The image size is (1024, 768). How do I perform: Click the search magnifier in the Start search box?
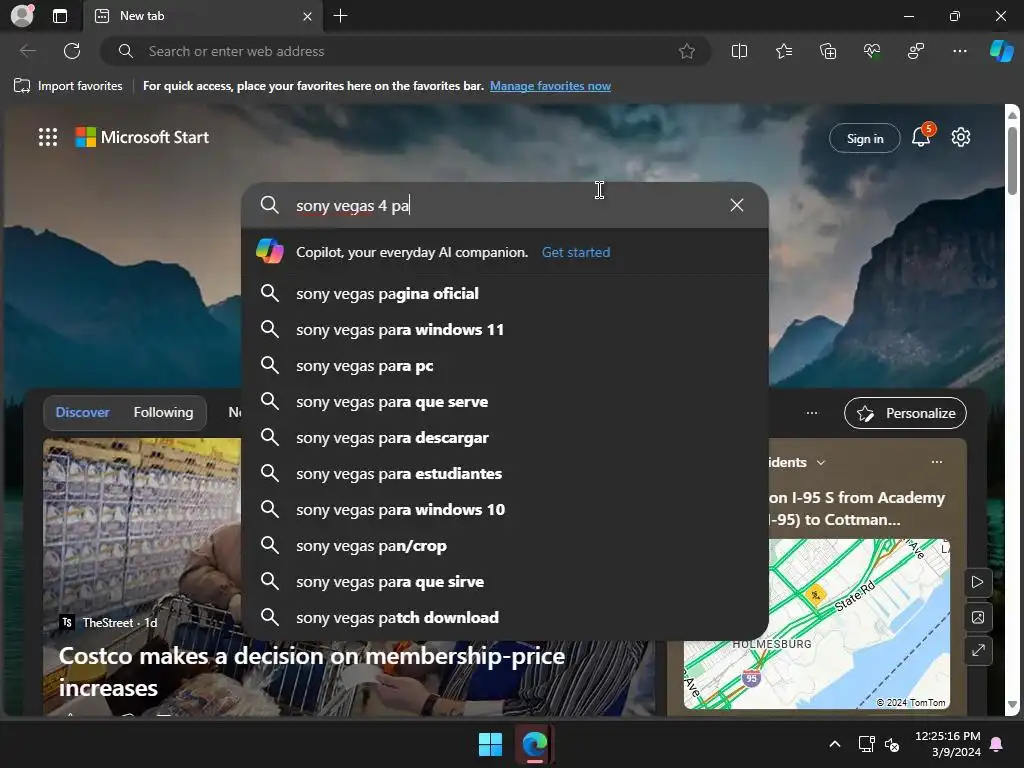coord(270,205)
